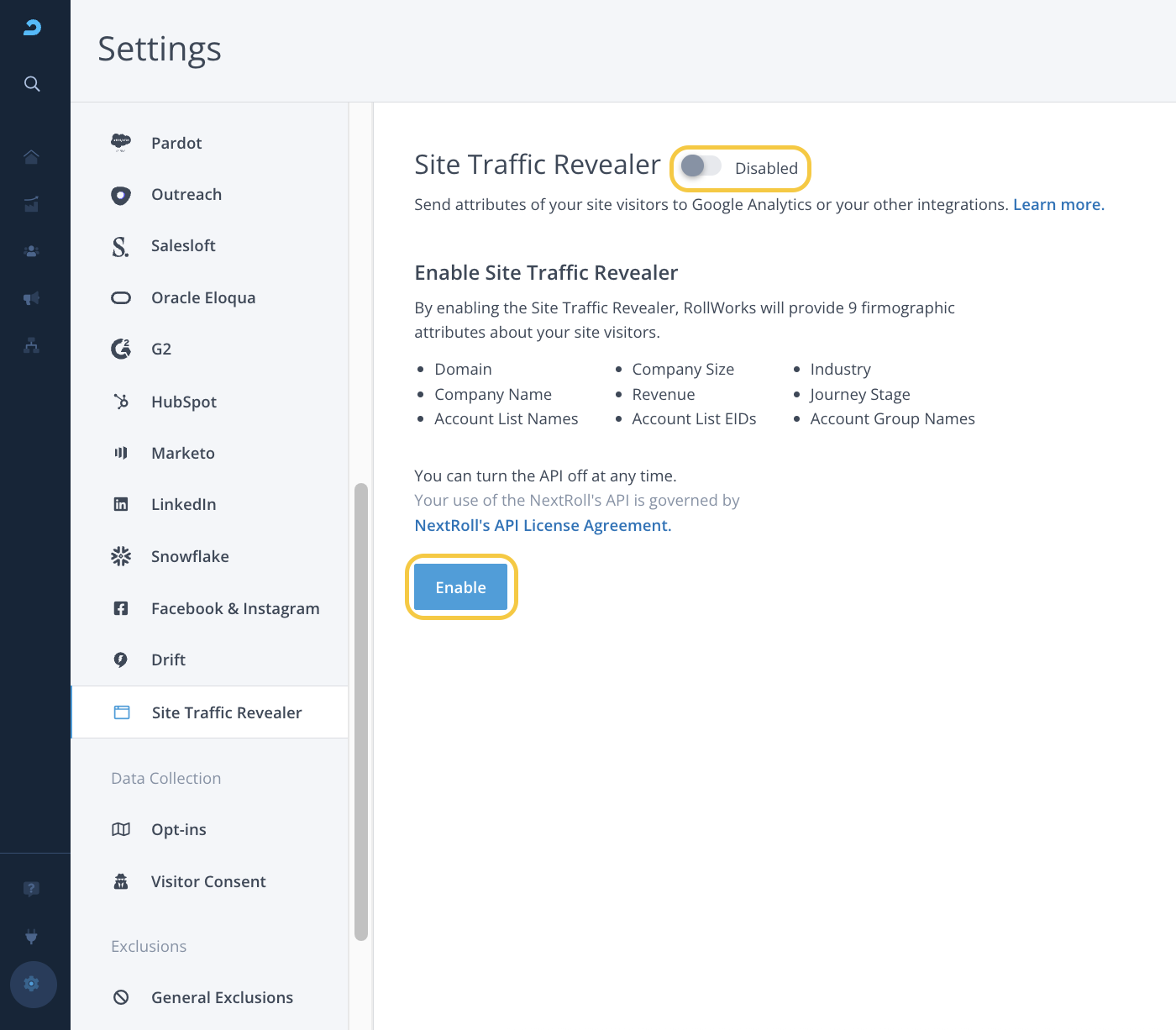Click the help question mark icon

click(x=32, y=889)
